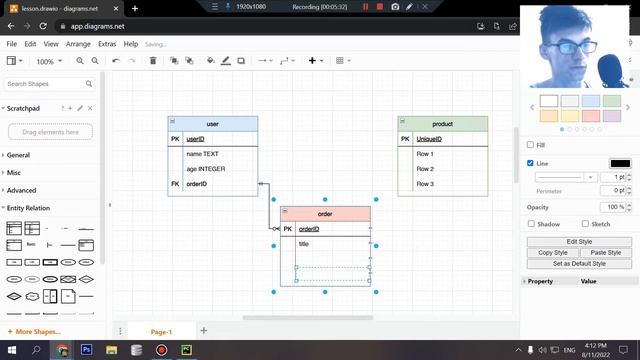
Task: Click Set as Default Style button
Action: coord(579,264)
